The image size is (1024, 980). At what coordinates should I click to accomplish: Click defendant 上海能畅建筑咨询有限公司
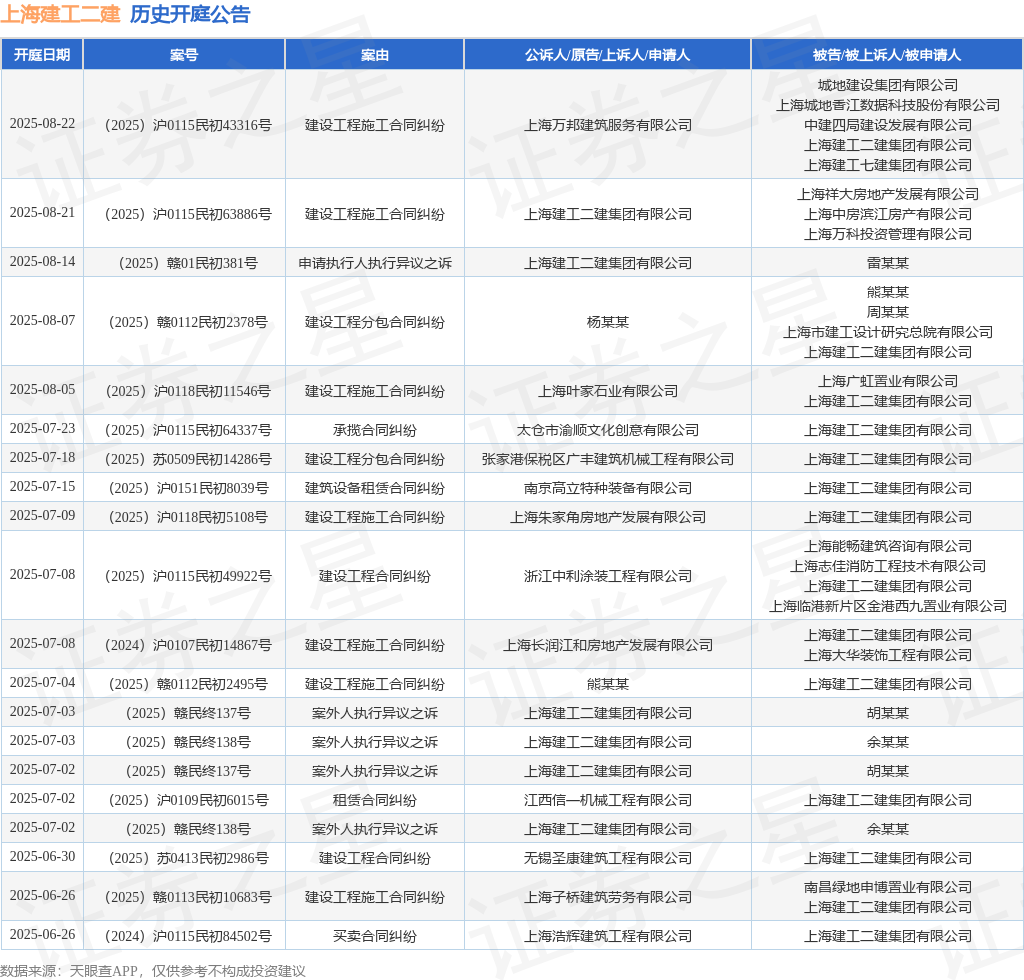click(x=888, y=546)
